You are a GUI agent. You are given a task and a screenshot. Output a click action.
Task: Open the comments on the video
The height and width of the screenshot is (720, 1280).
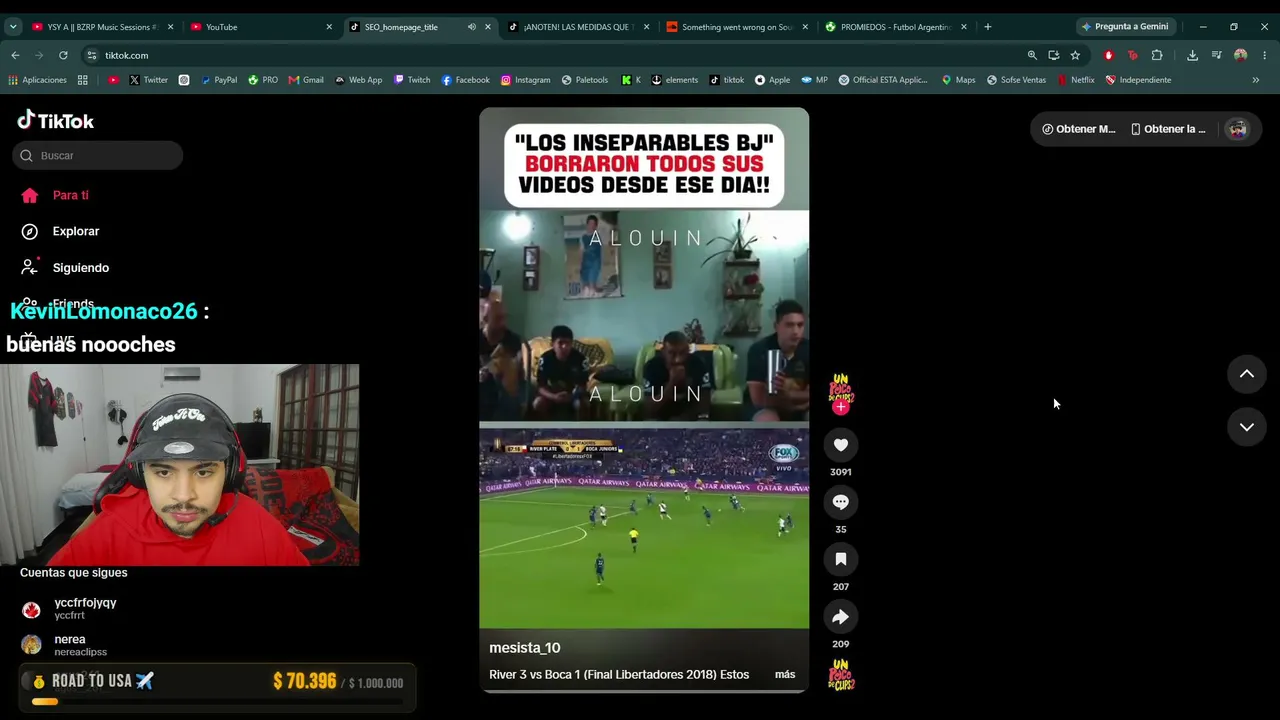click(x=840, y=502)
